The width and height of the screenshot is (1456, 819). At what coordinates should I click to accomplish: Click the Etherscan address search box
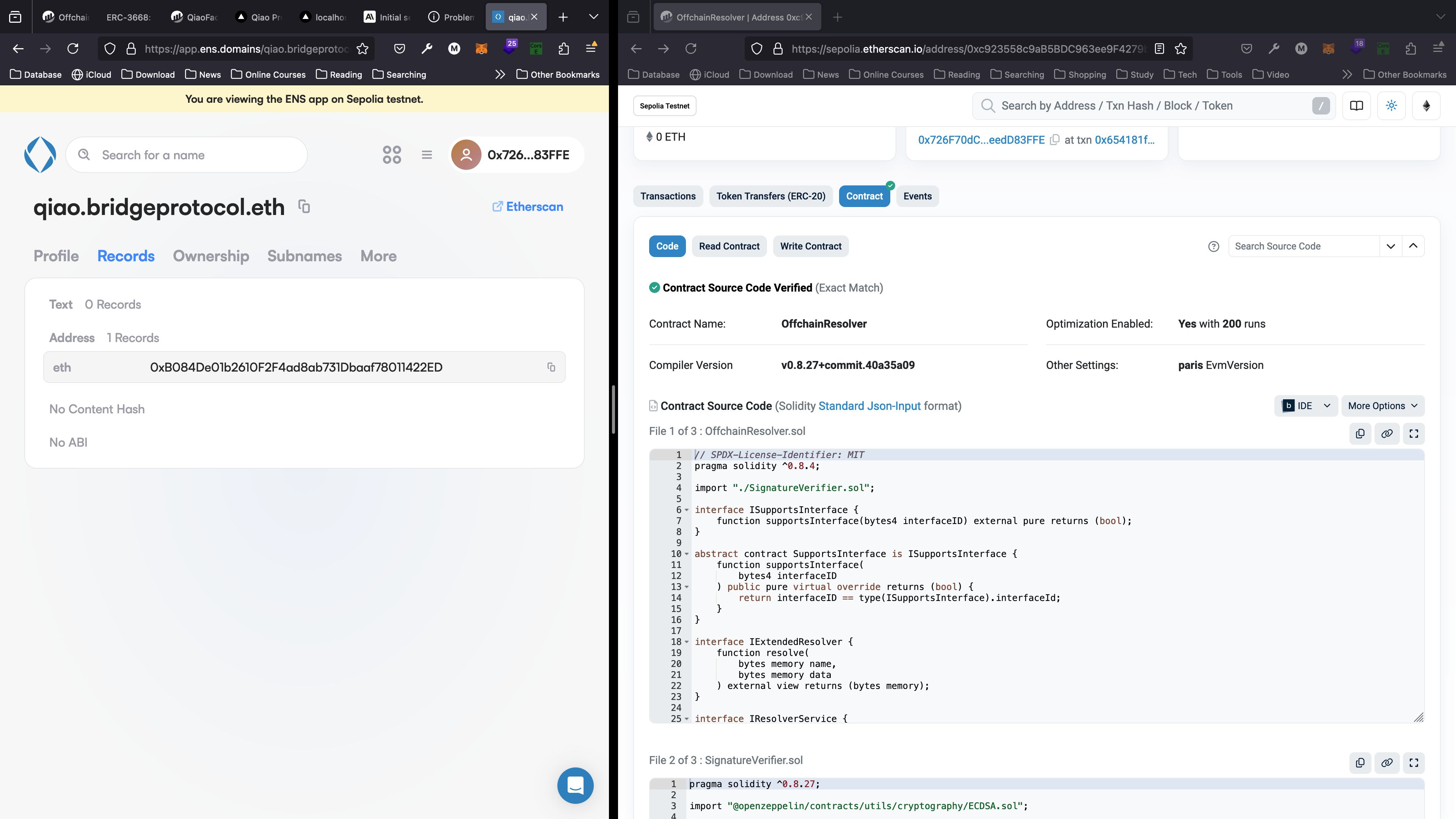[1153, 106]
